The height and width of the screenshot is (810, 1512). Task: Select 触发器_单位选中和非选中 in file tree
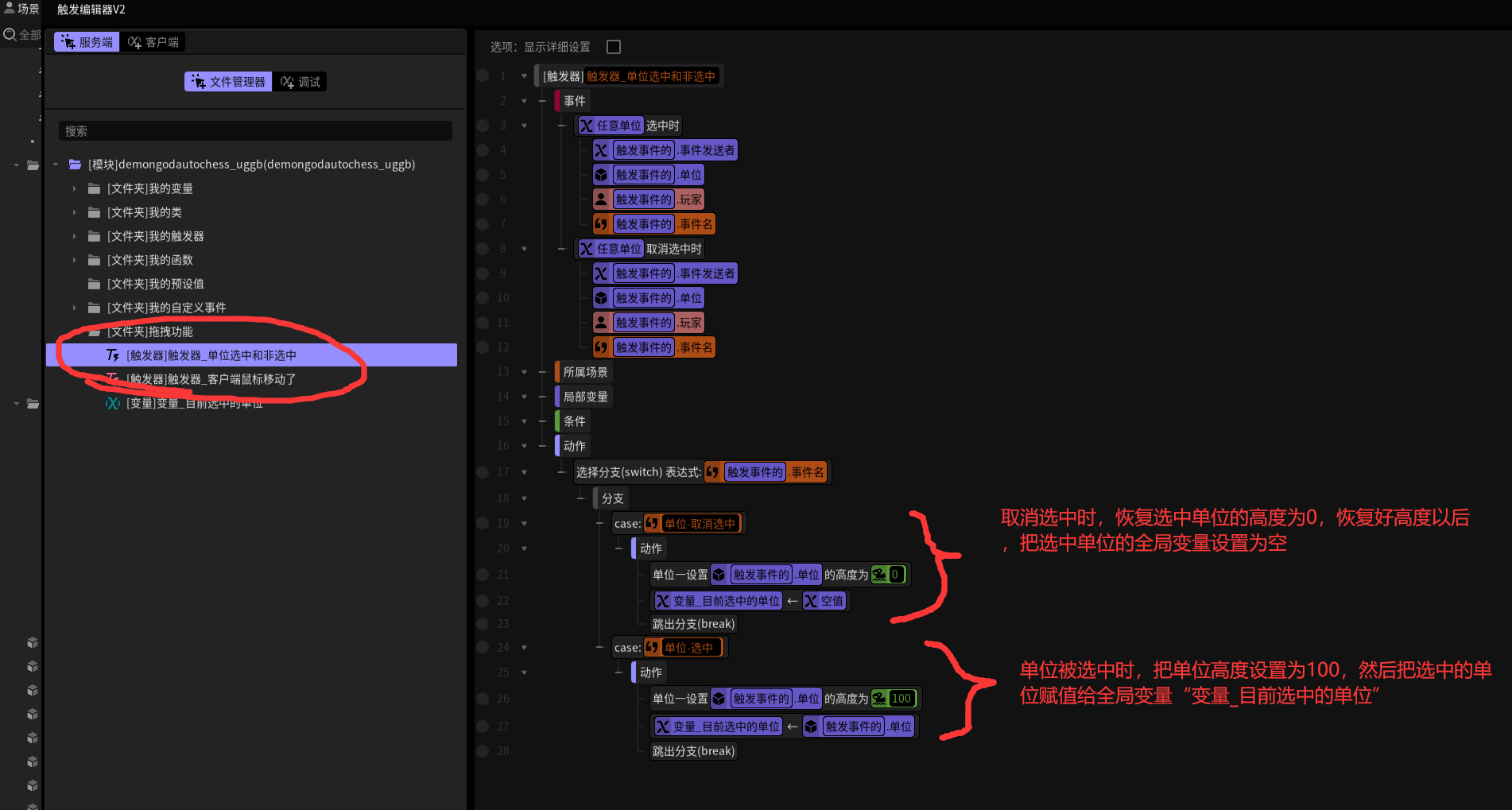pyautogui.click(x=251, y=355)
